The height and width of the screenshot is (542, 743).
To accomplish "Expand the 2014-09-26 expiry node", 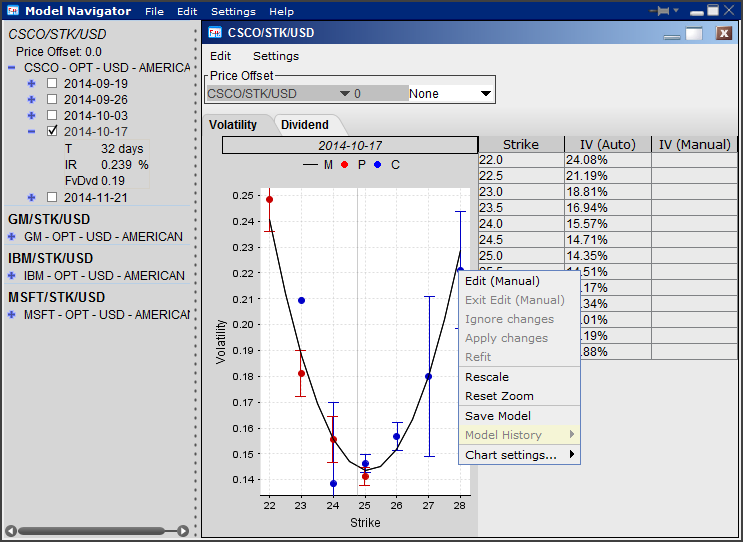I will pos(32,99).
